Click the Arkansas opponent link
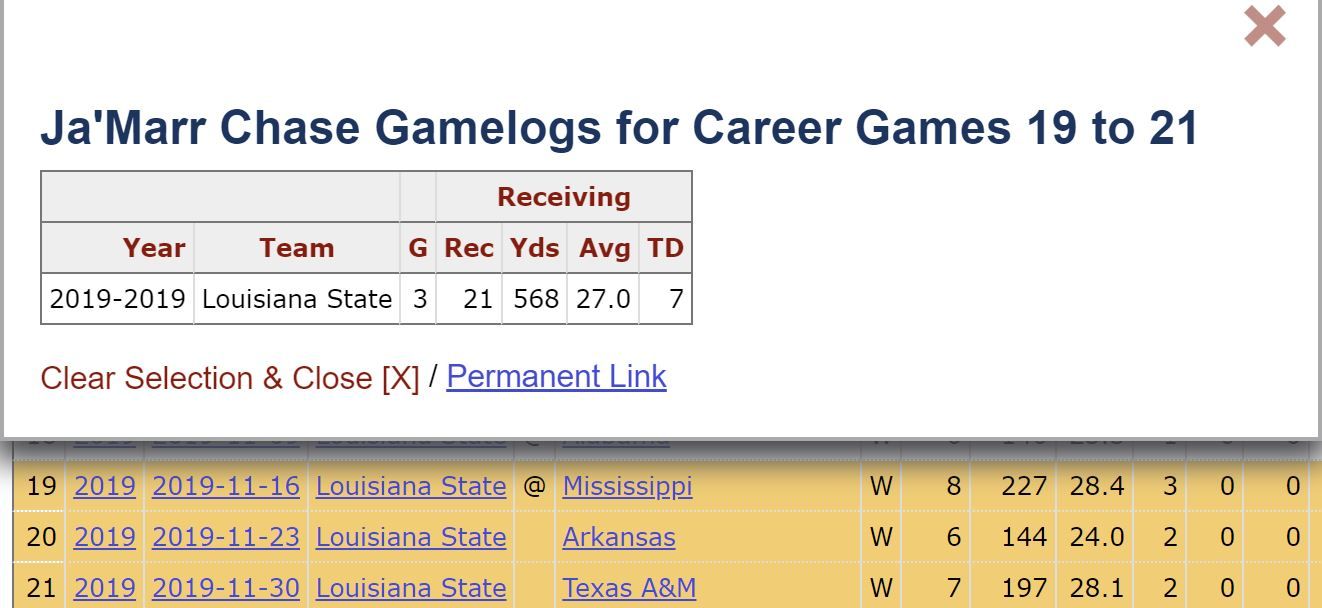The image size is (1322, 608). (x=619, y=538)
